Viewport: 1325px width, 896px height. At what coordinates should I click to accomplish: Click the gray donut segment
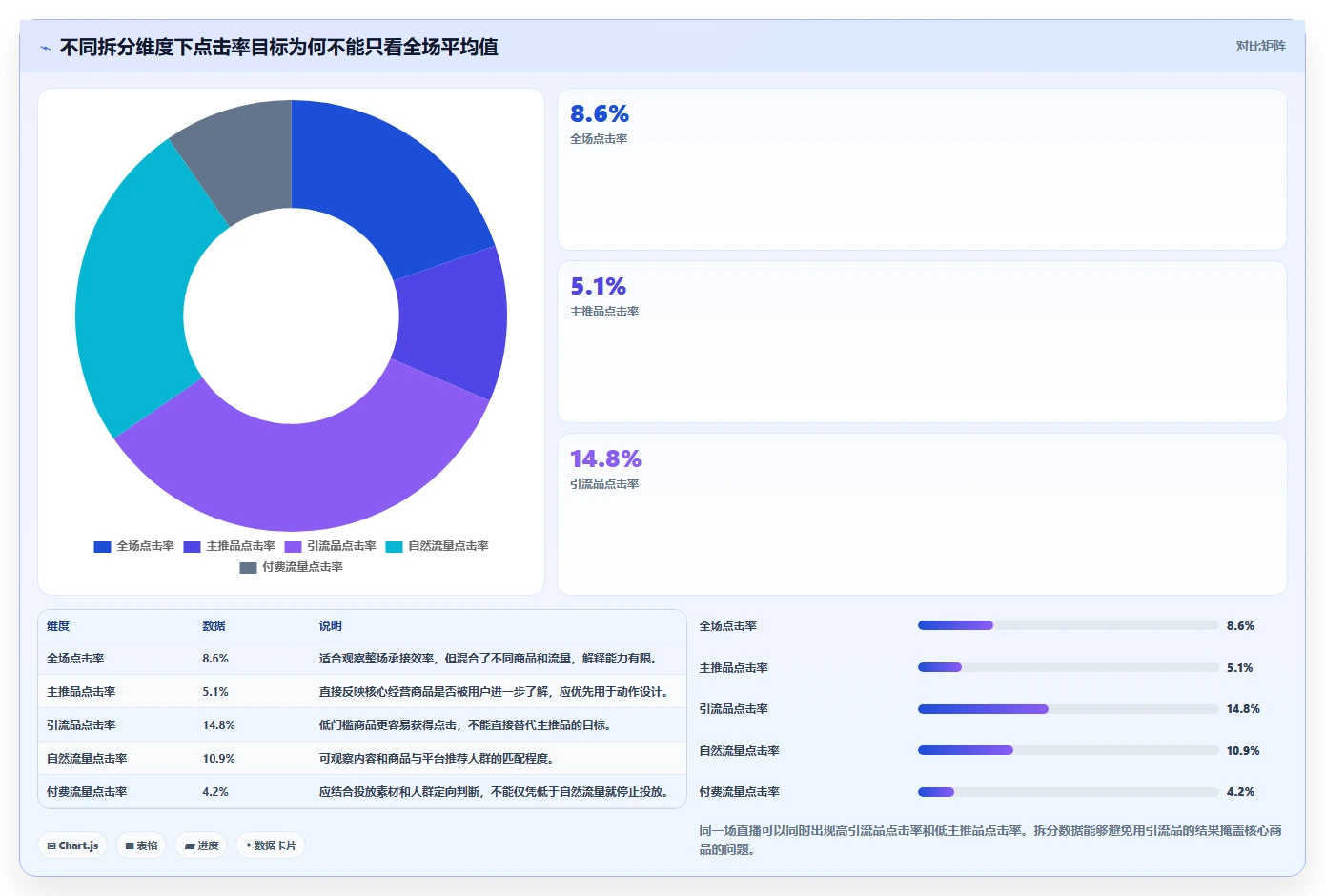[243, 157]
